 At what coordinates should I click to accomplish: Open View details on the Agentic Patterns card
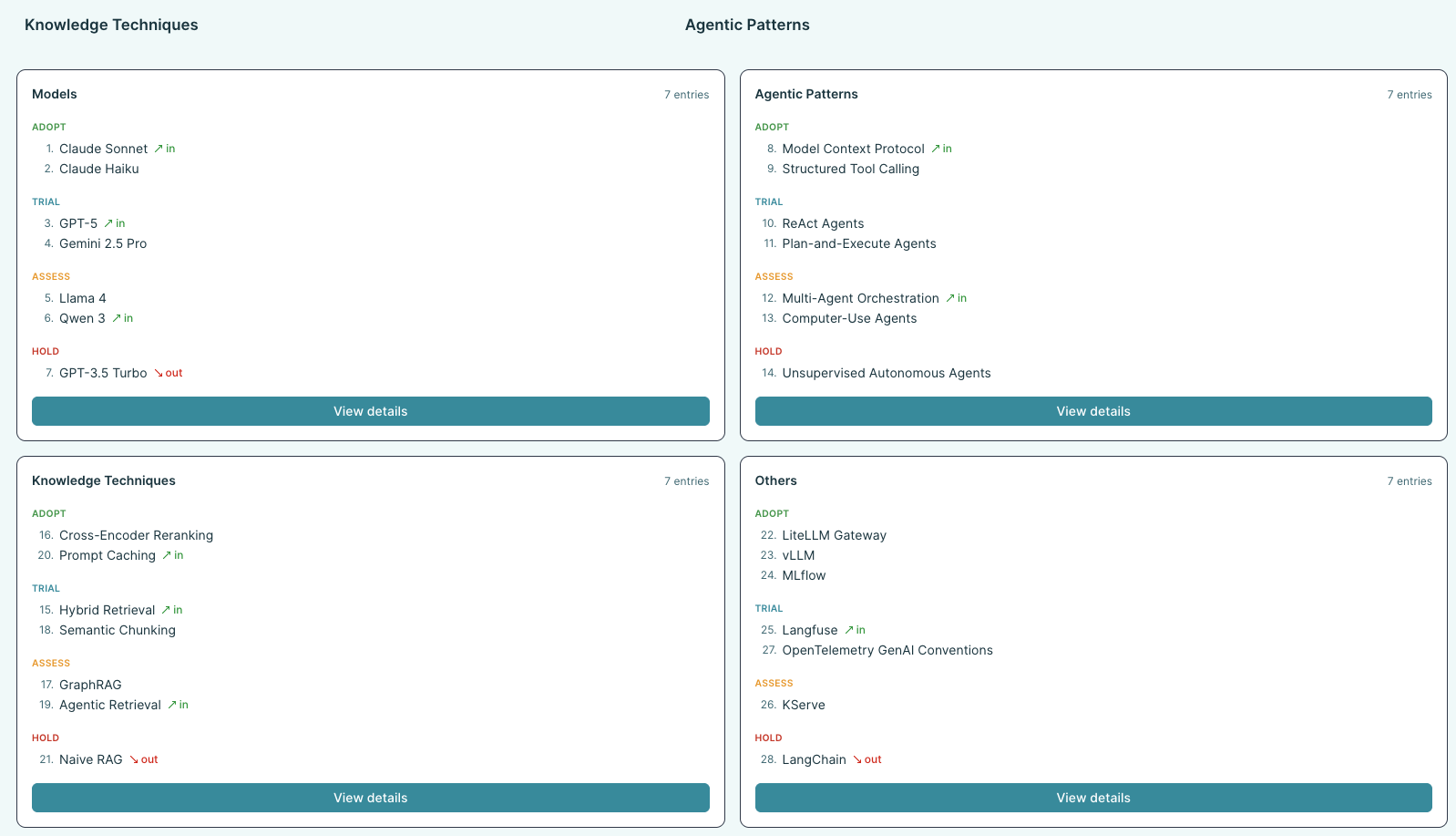point(1093,411)
